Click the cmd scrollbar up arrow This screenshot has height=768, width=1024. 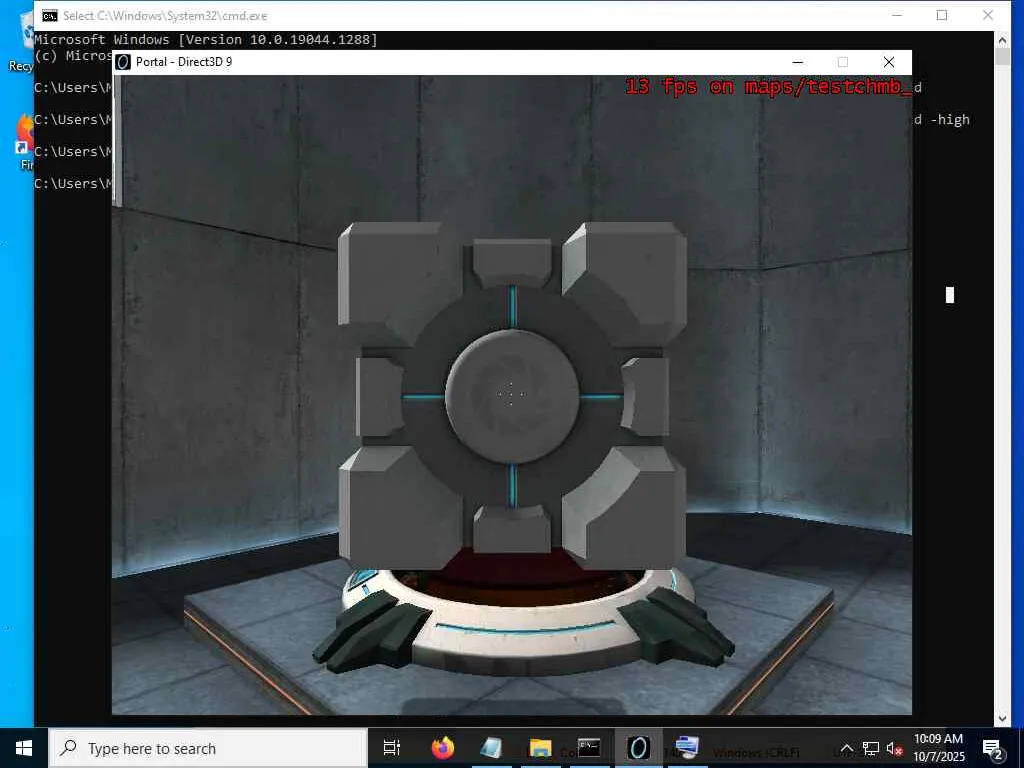click(x=1002, y=40)
